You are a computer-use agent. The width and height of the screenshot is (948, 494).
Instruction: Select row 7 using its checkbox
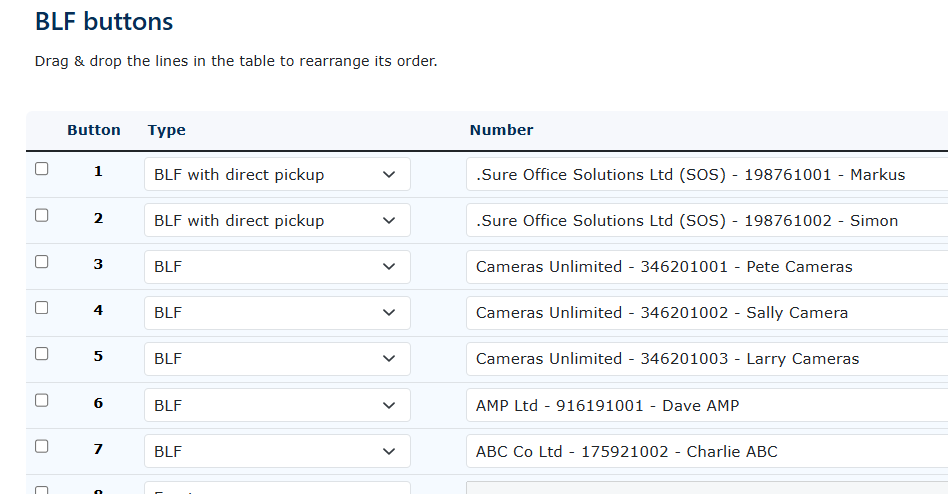(42, 446)
